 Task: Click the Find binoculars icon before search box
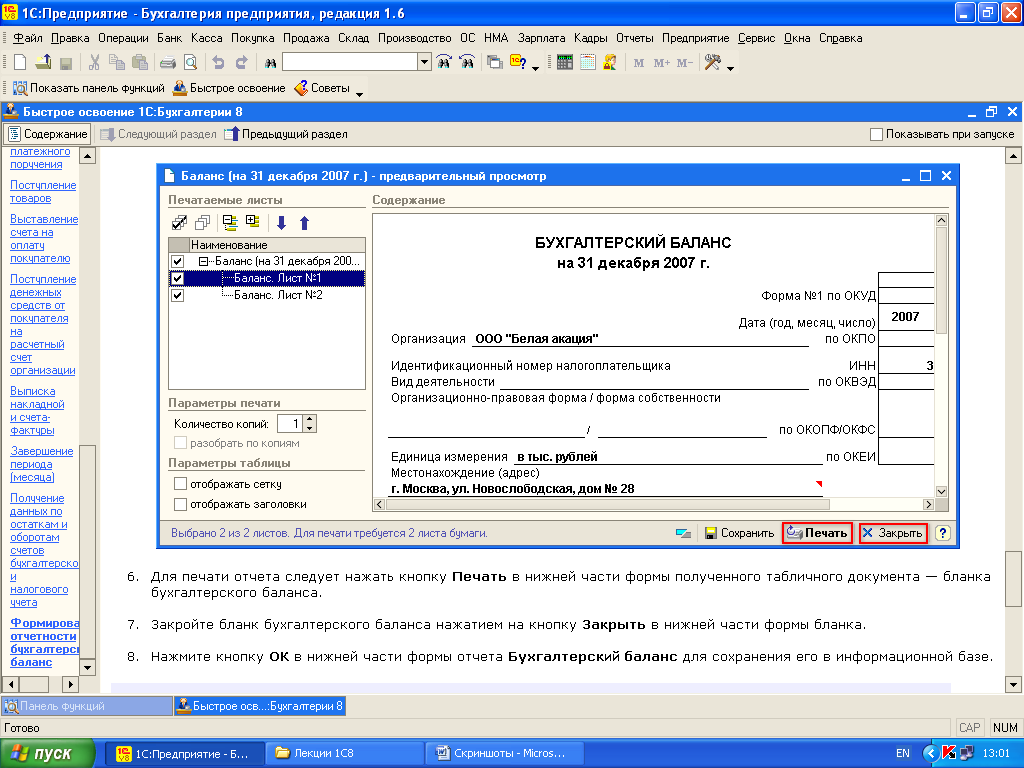(270, 63)
